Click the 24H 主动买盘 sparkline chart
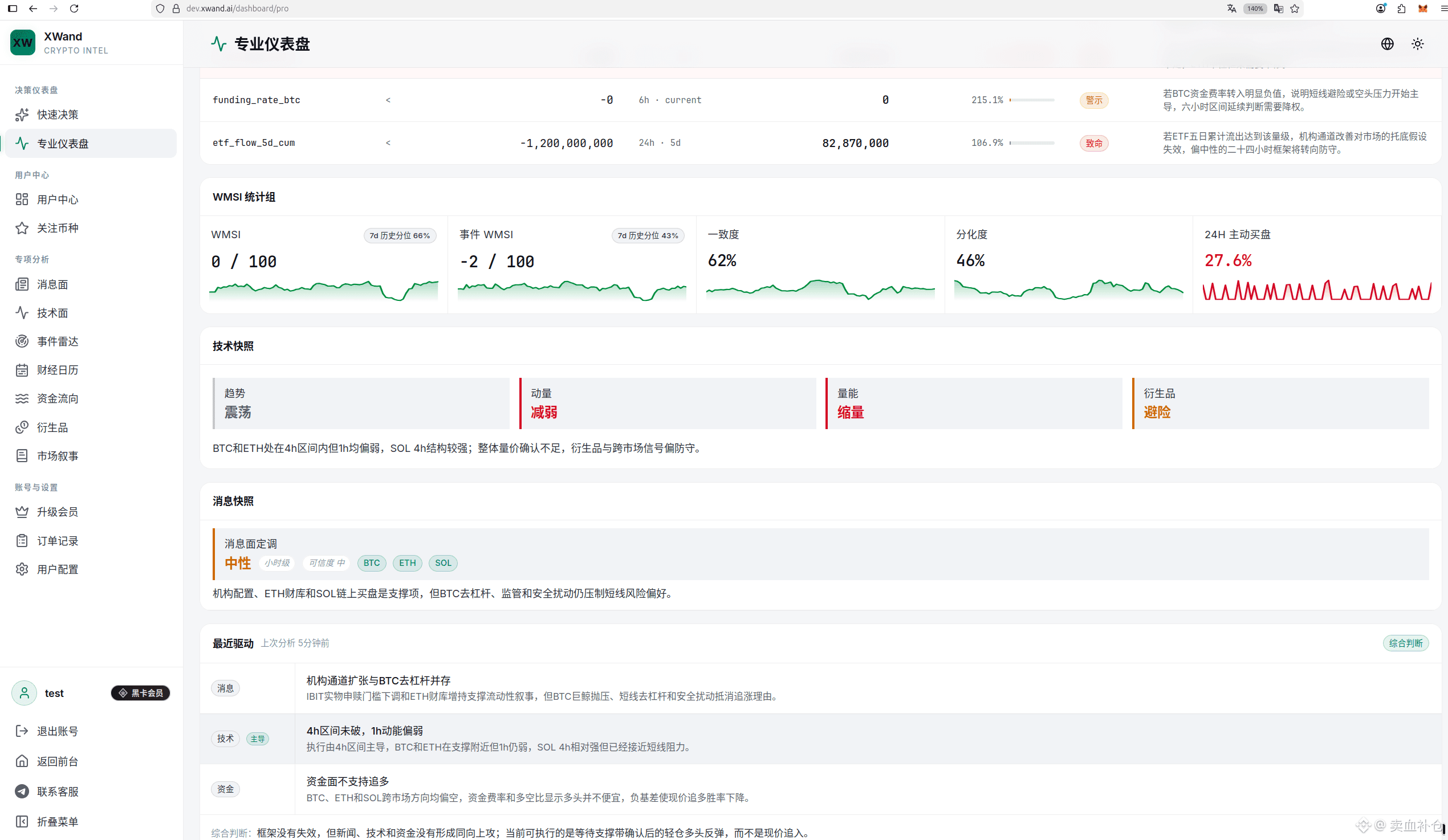 click(1316, 290)
